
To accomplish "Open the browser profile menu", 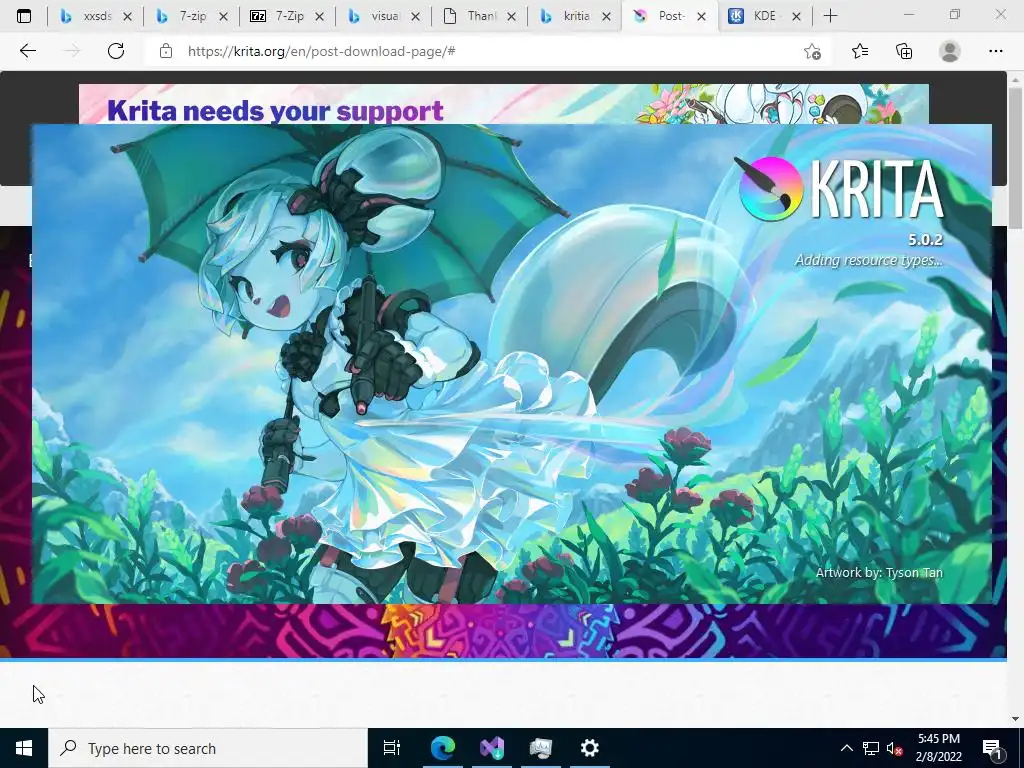I will click(x=950, y=51).
